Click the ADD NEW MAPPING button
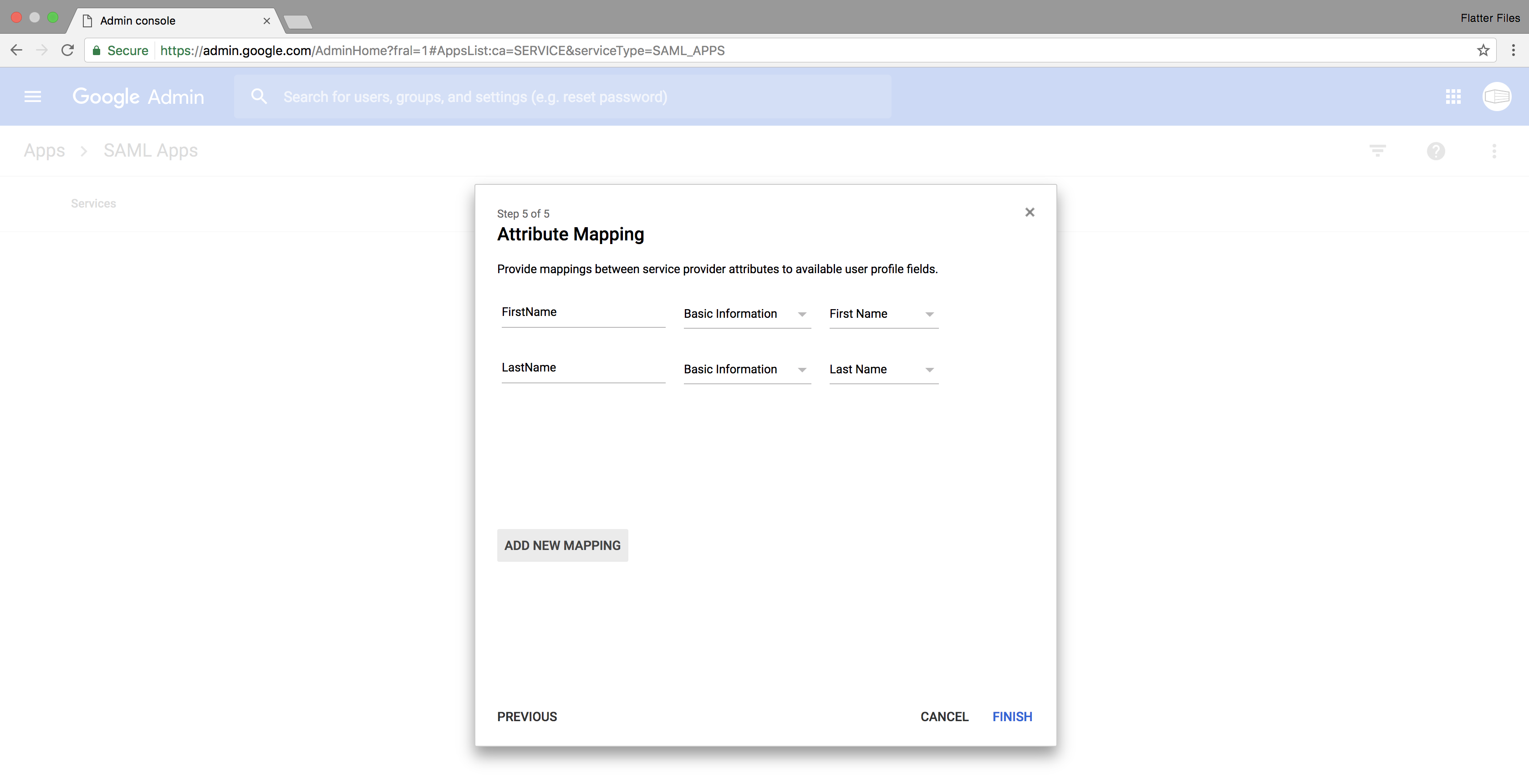Viewport: 1529px width, 784px height. [x=562, y=545]
